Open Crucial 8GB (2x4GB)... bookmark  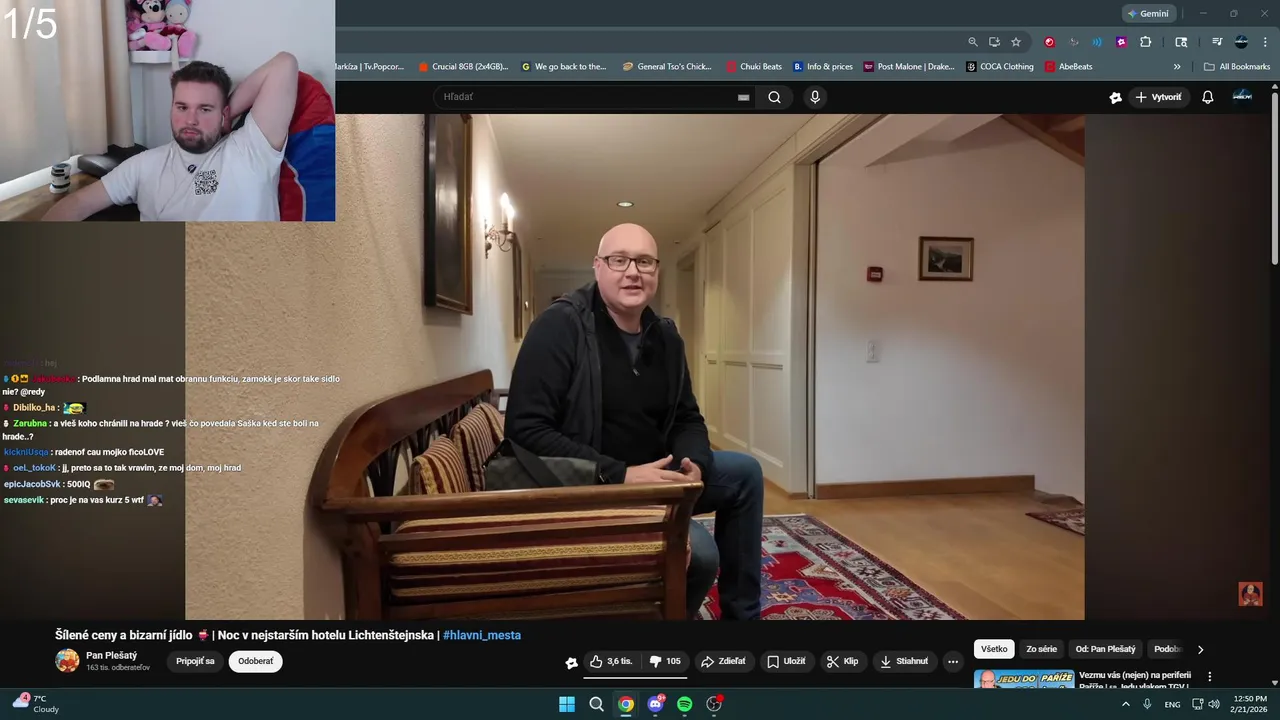click(x=463, y=67)
